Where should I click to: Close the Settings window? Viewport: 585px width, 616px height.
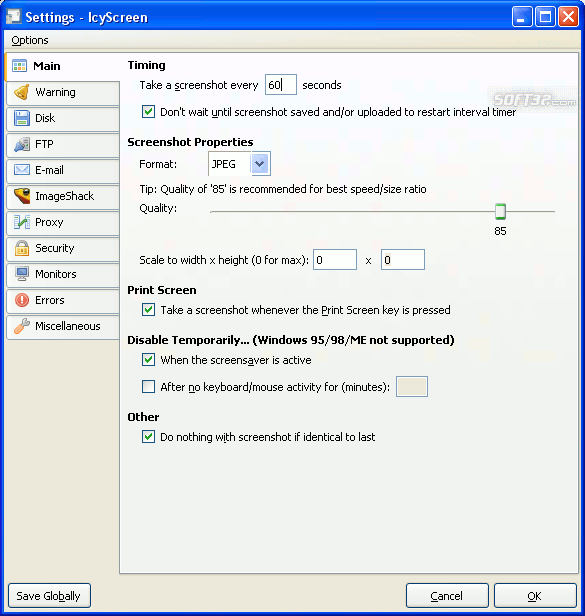tap(568, 17)
